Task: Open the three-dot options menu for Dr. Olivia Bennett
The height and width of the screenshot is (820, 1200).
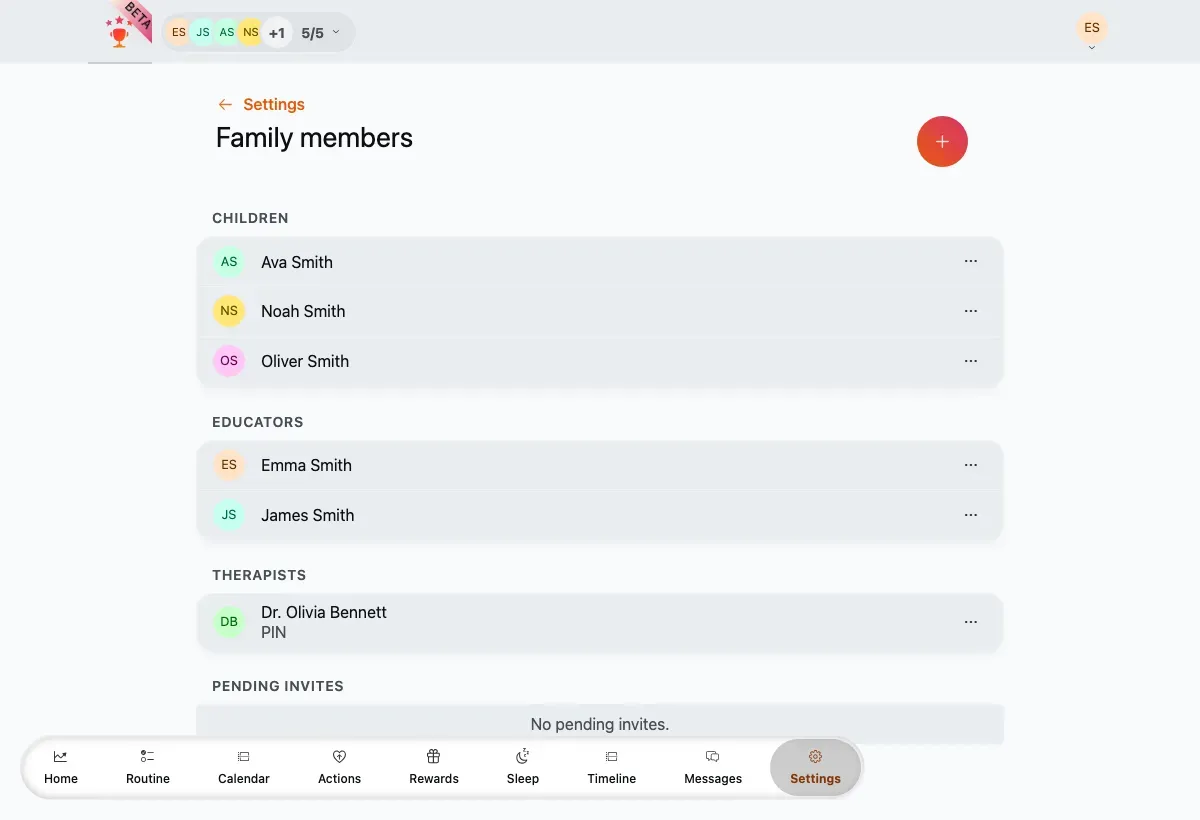Action: 971,622
